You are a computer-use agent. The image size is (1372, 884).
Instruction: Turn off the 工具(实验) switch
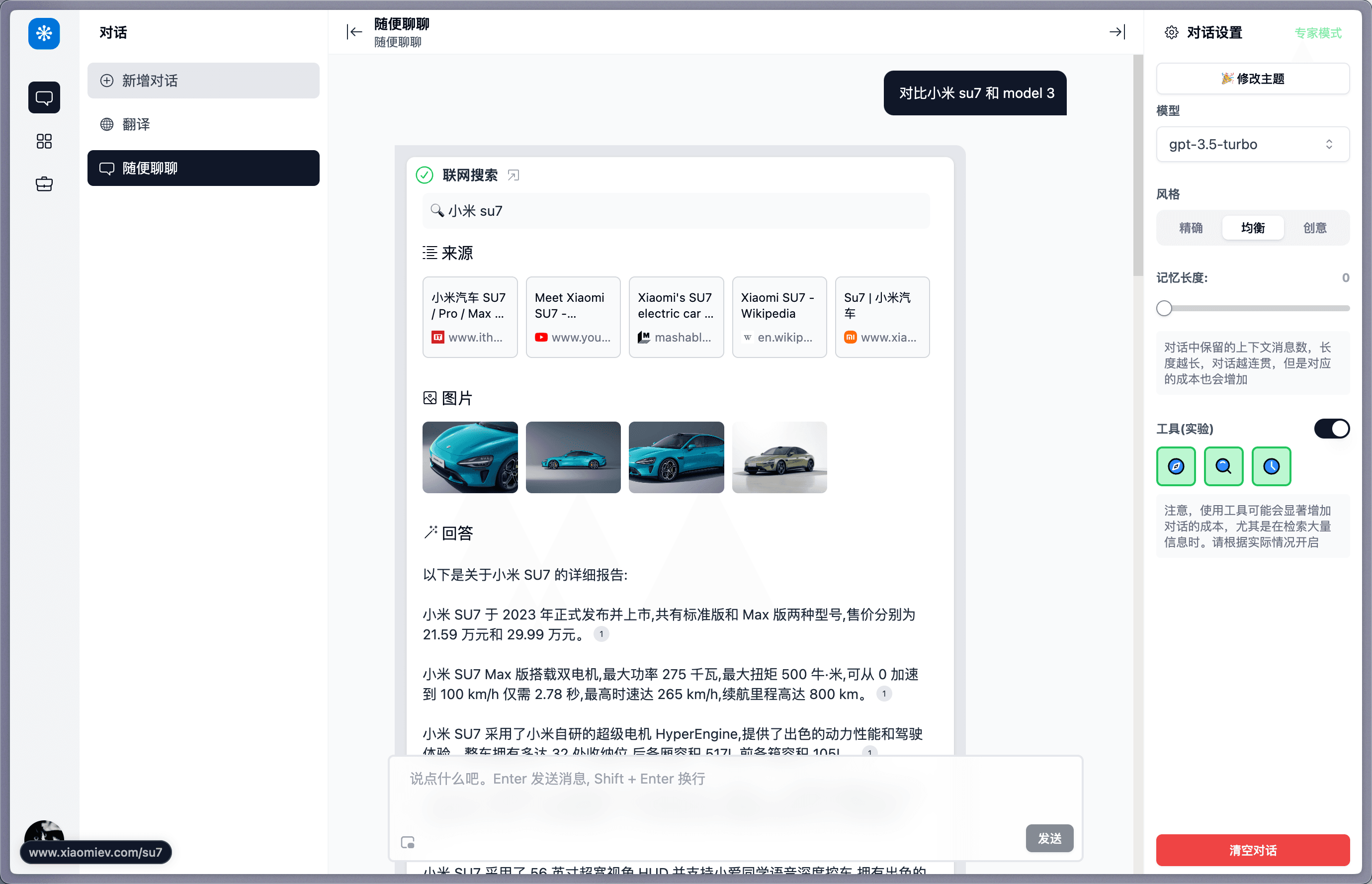pos(1331,428)
